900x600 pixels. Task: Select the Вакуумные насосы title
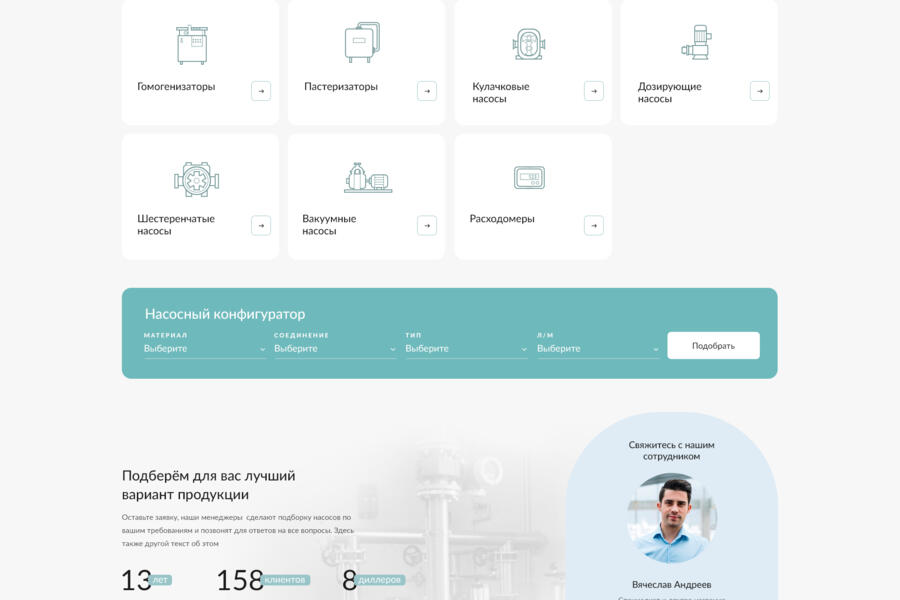[329, 225]
